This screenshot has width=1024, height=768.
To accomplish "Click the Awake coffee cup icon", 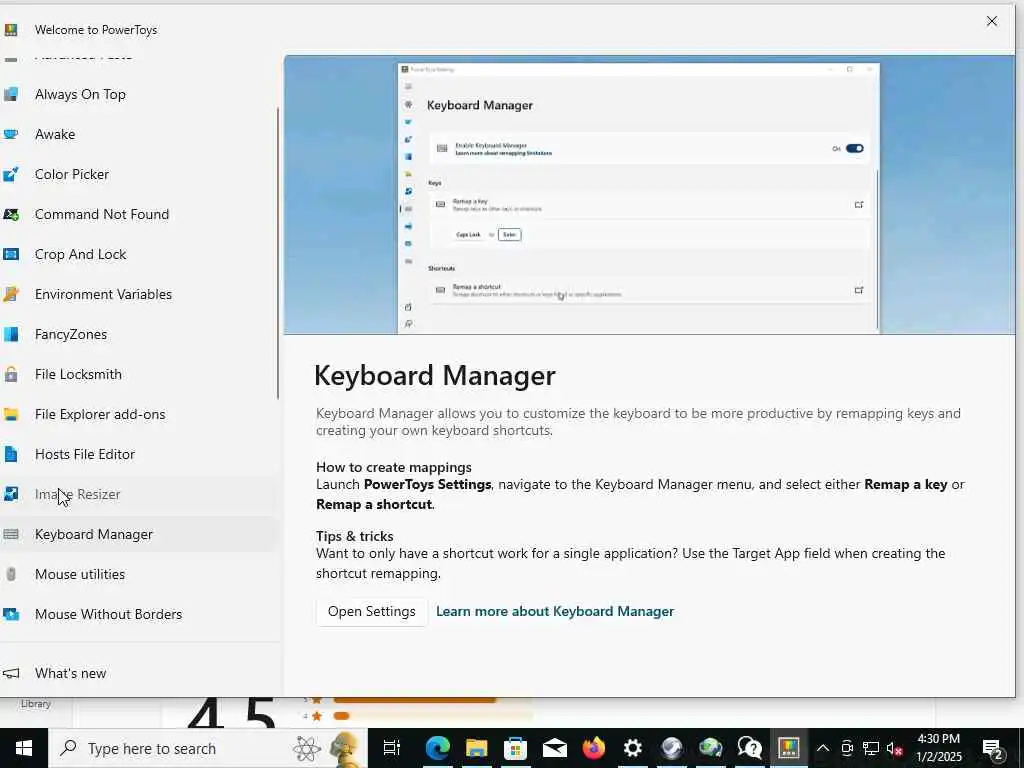I will (10, 134).
